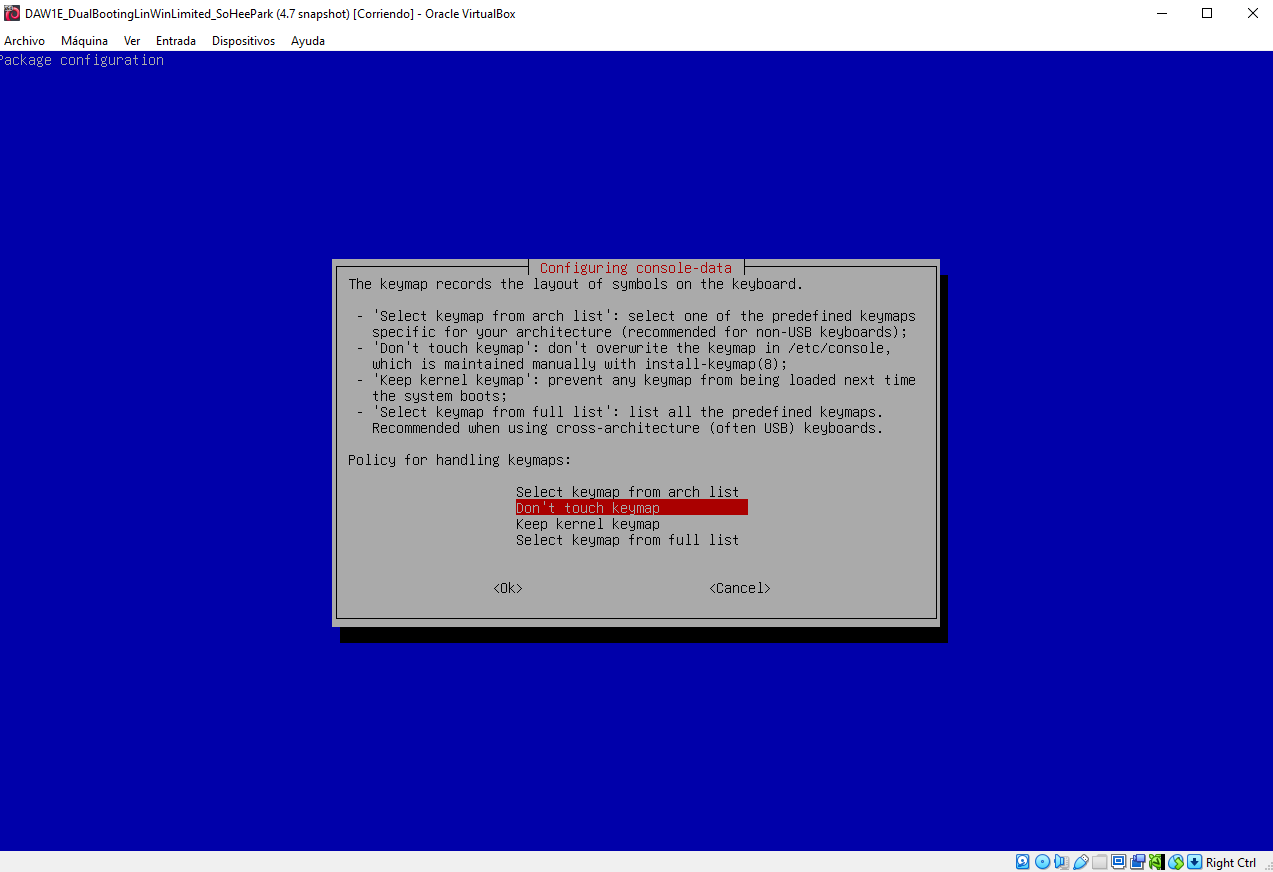
Task: Click the hard disk activity status icon
Action: (x=1022, y=862)
